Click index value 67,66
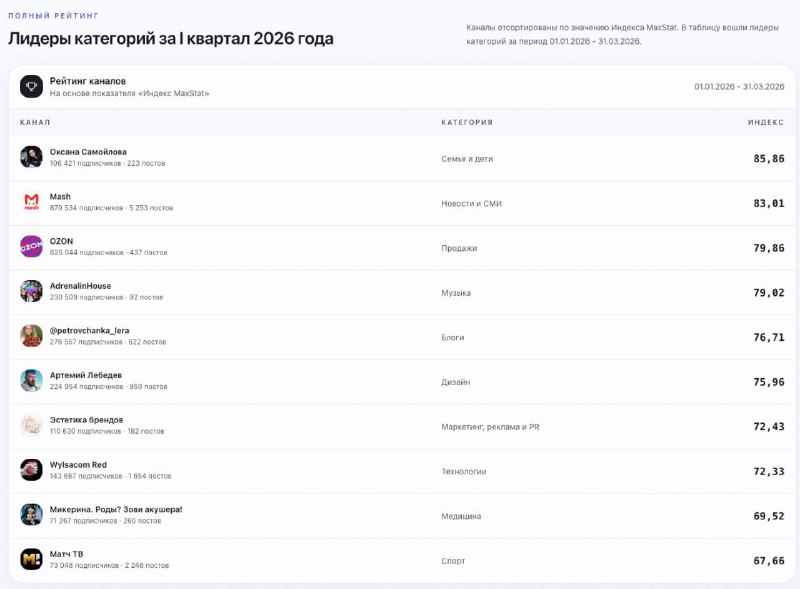This screenshot has height=589, width=800. pyautogui.click(x=769, y=561)
